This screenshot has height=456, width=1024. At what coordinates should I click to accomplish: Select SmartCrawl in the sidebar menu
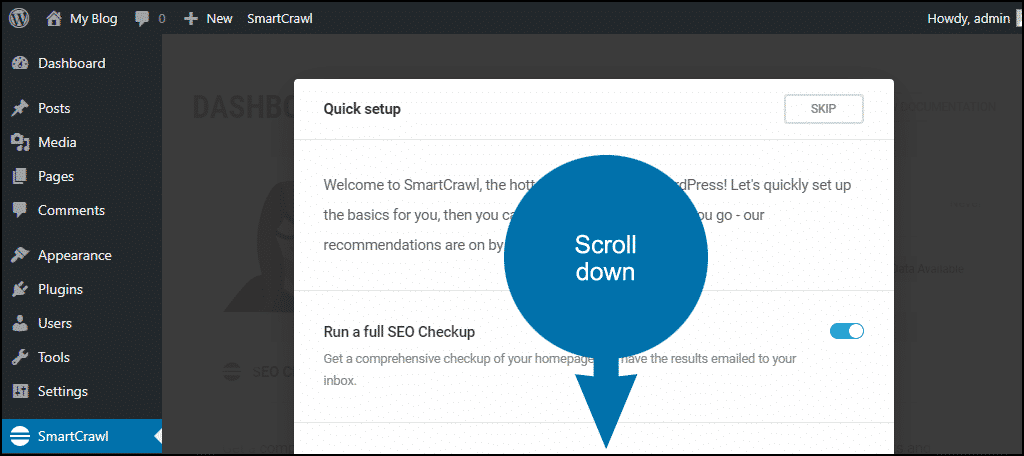(73, 436)
